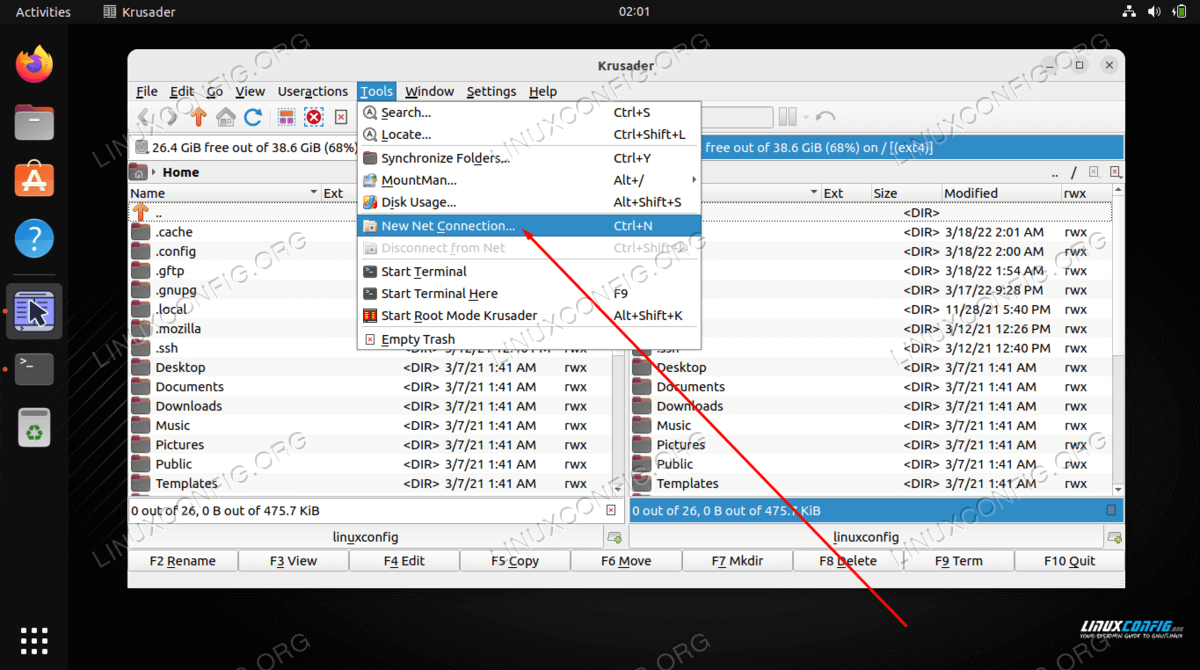Click the F2 Rename button
This screenshot has width=1200, height=670.
pos(183,561)
